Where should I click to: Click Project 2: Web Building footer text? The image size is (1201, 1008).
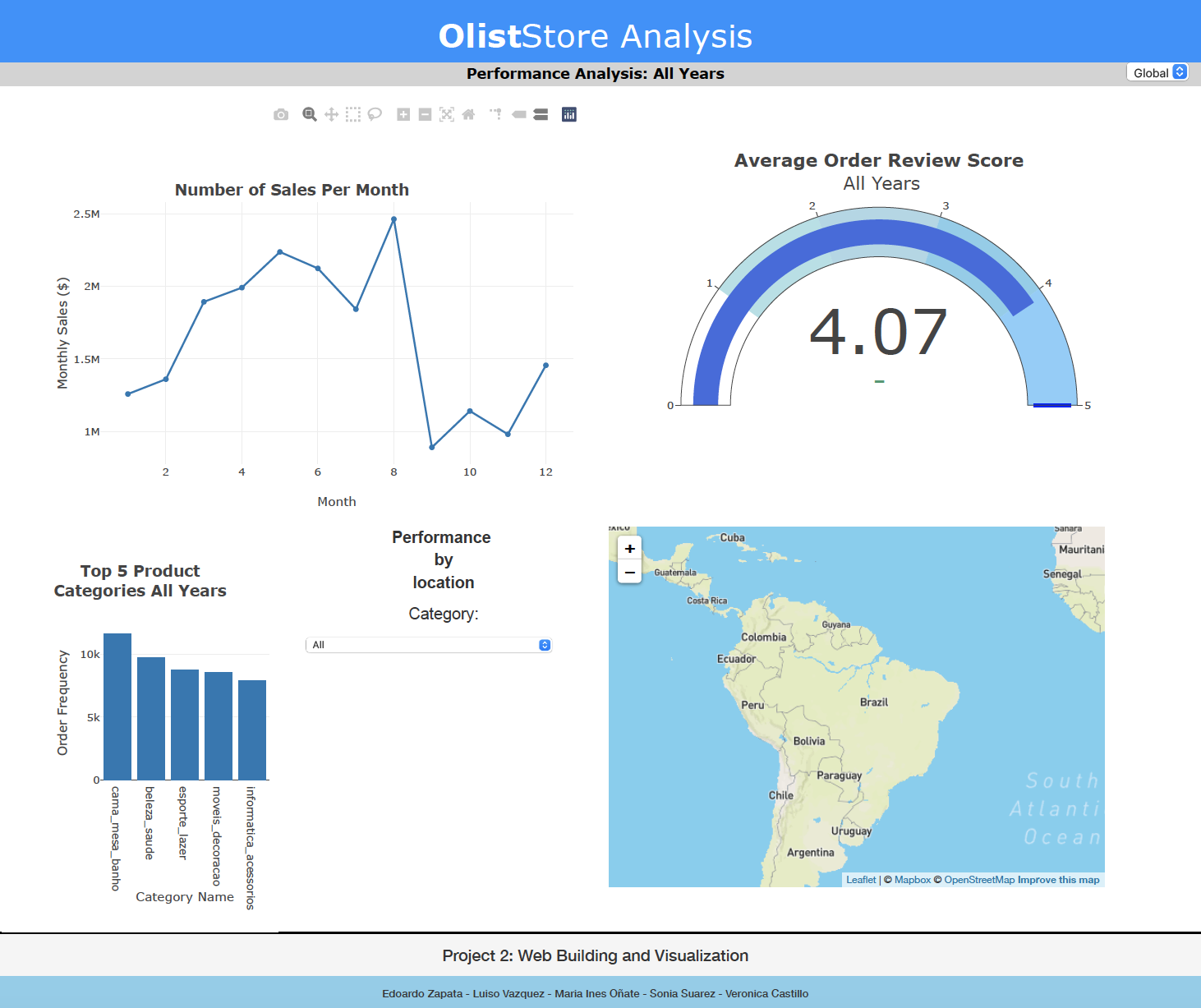click(x=596, y=955)
